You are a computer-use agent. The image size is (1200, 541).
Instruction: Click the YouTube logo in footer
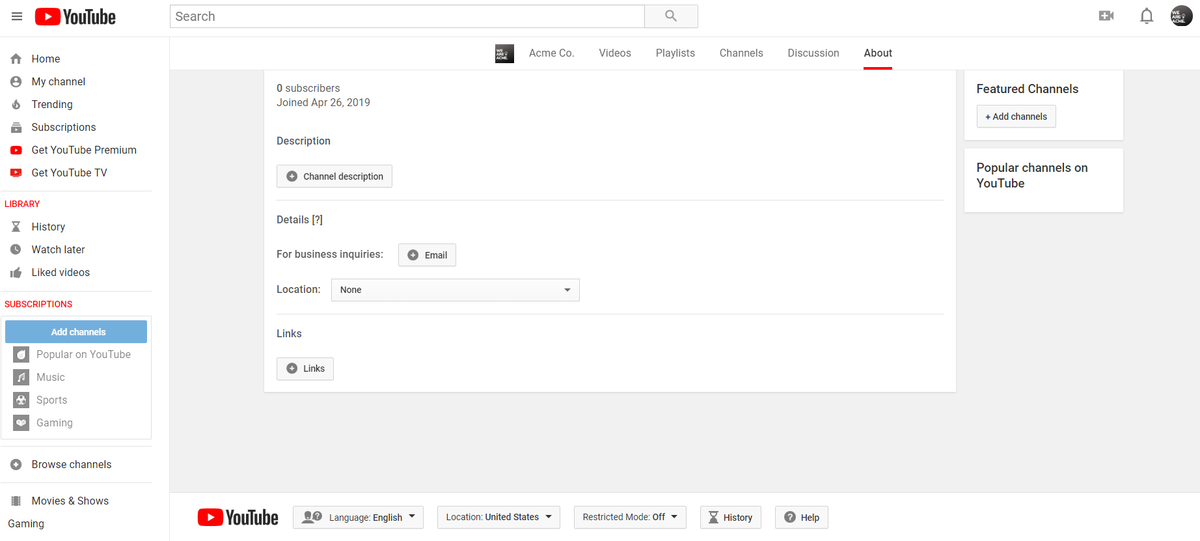[x=238, y=517]
